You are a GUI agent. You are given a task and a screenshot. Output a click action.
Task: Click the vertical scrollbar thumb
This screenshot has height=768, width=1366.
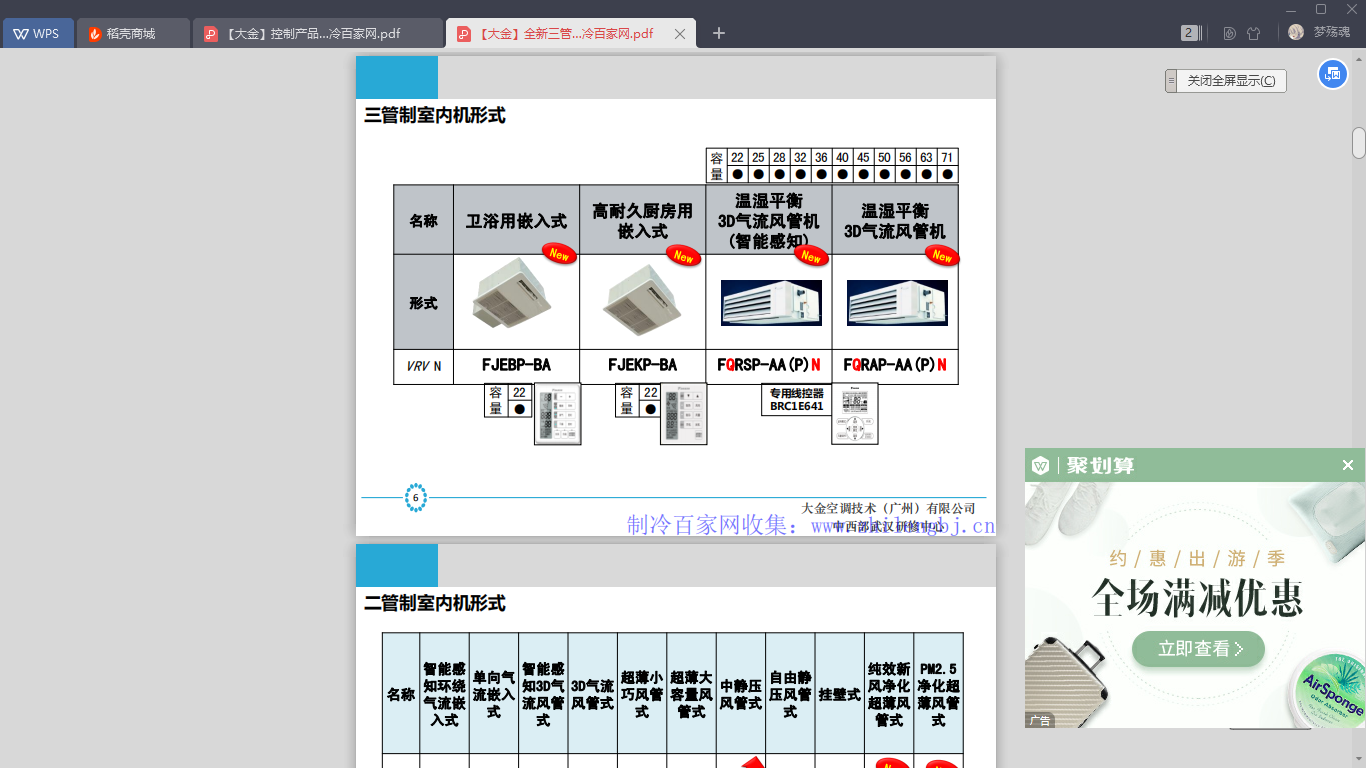[x=1359, y=143]
